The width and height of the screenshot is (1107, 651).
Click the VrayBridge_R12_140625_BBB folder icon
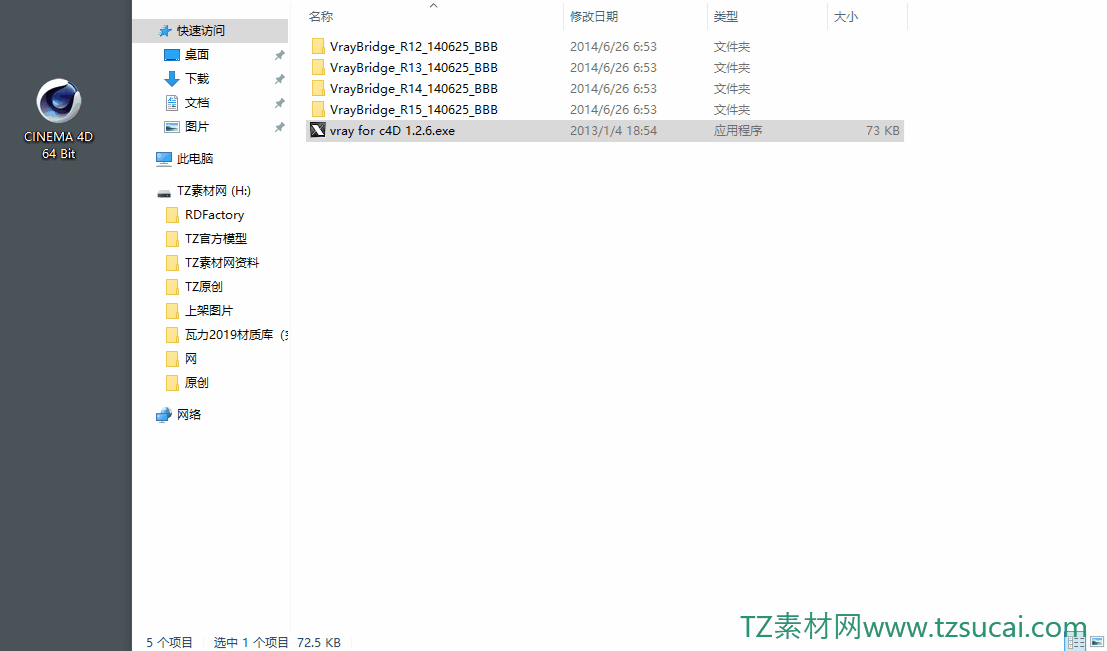pyautogui.click(x=318, y=46)
